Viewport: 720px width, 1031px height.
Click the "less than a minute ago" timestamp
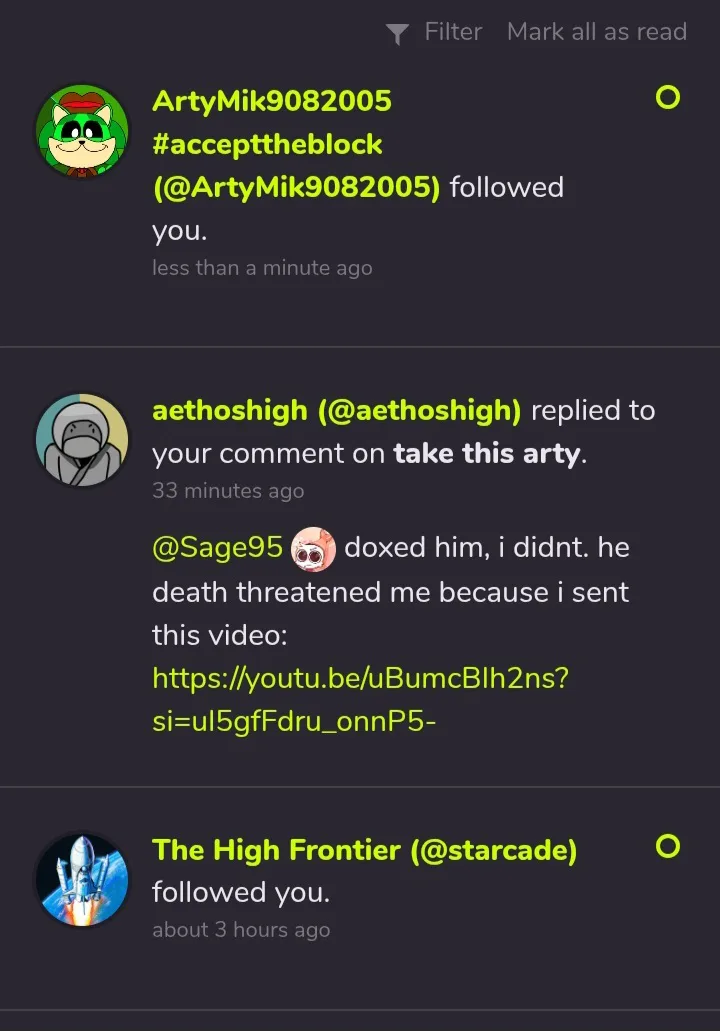[262, 268]
